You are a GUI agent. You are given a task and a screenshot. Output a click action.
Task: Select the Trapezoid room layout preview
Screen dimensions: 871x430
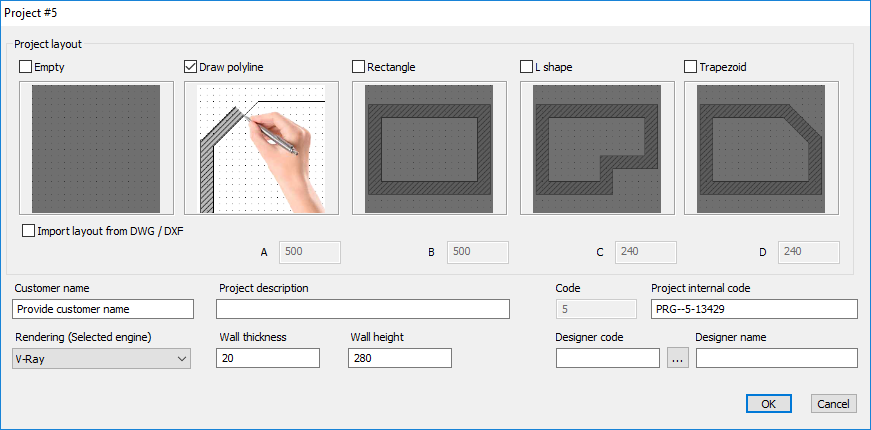[761, 148]
